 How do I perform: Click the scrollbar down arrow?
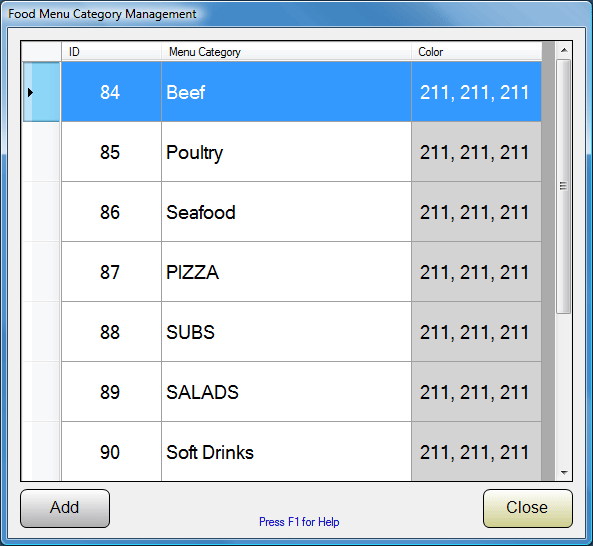(x=564, y=473)
